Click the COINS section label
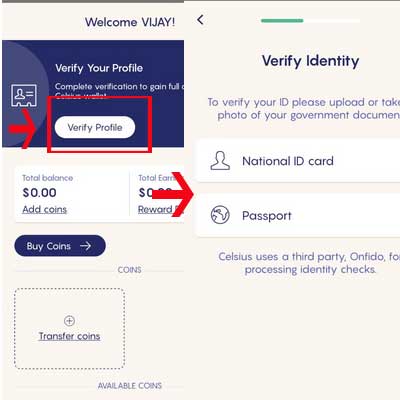The width and height of the screenshot is (400, 400). pyautogui.click(x=129, y=270)
